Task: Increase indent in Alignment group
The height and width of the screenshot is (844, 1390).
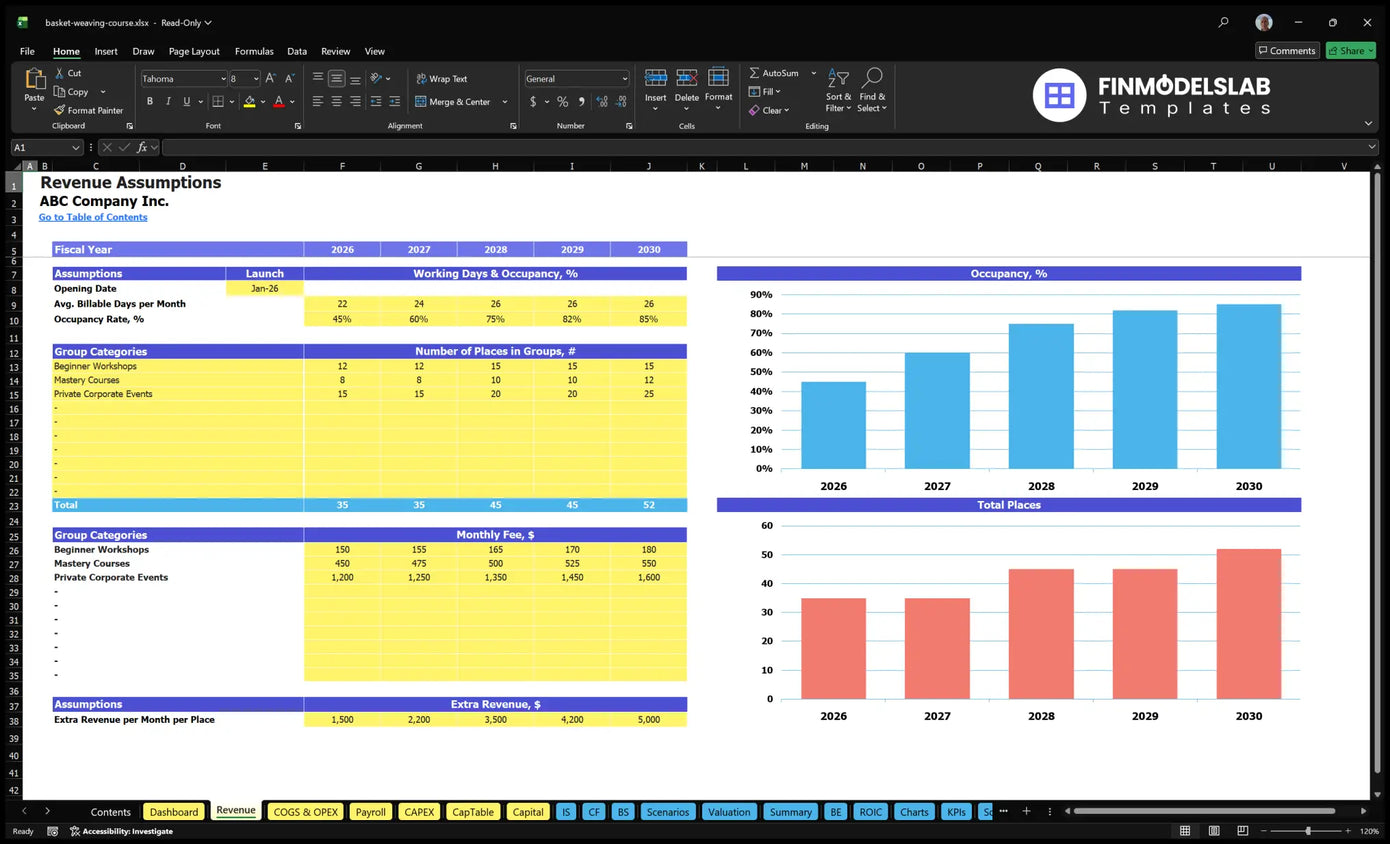Action: pos(395,101)
